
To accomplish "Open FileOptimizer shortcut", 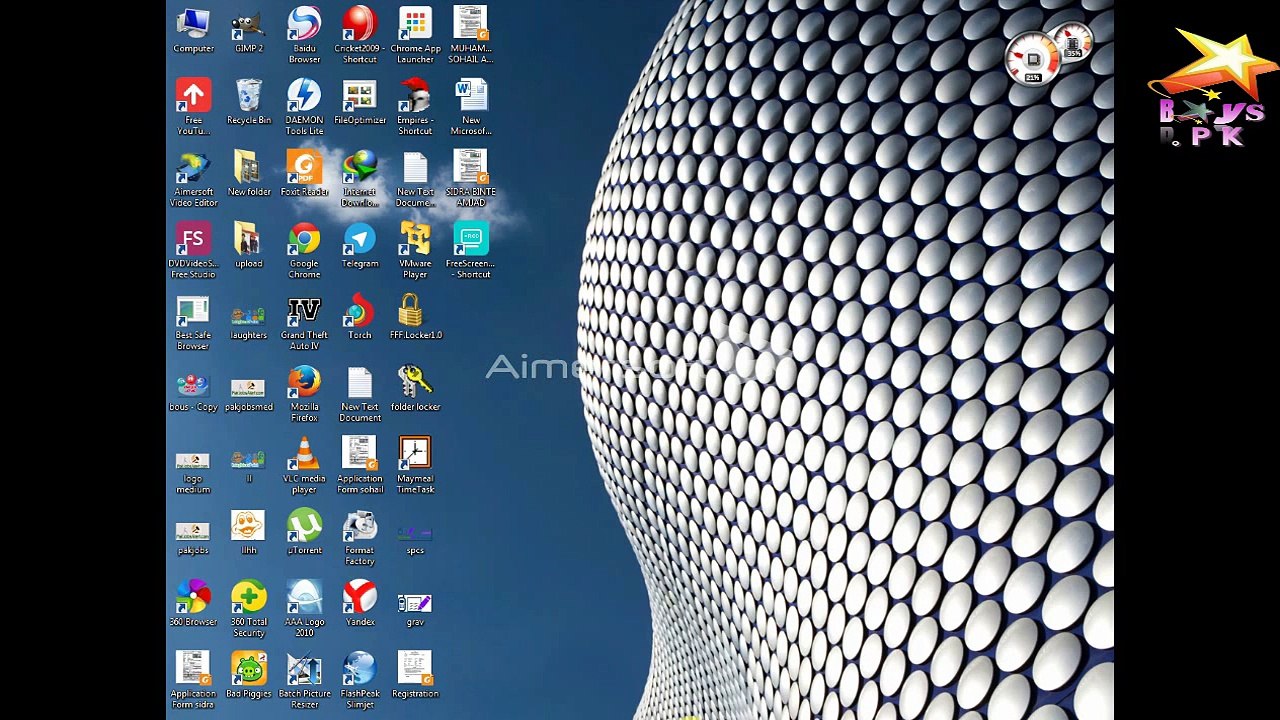I will (x=360, y=102).
